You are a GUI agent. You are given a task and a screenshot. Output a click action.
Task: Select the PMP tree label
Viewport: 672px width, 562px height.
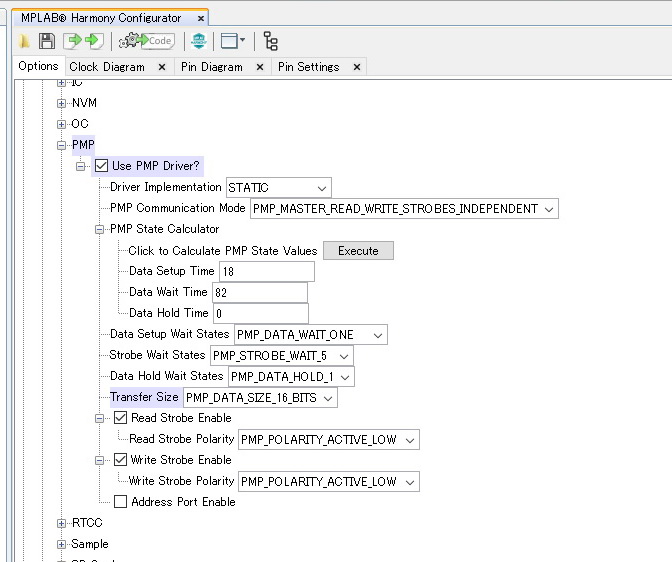pyautogui.click(x=83, y=145)
